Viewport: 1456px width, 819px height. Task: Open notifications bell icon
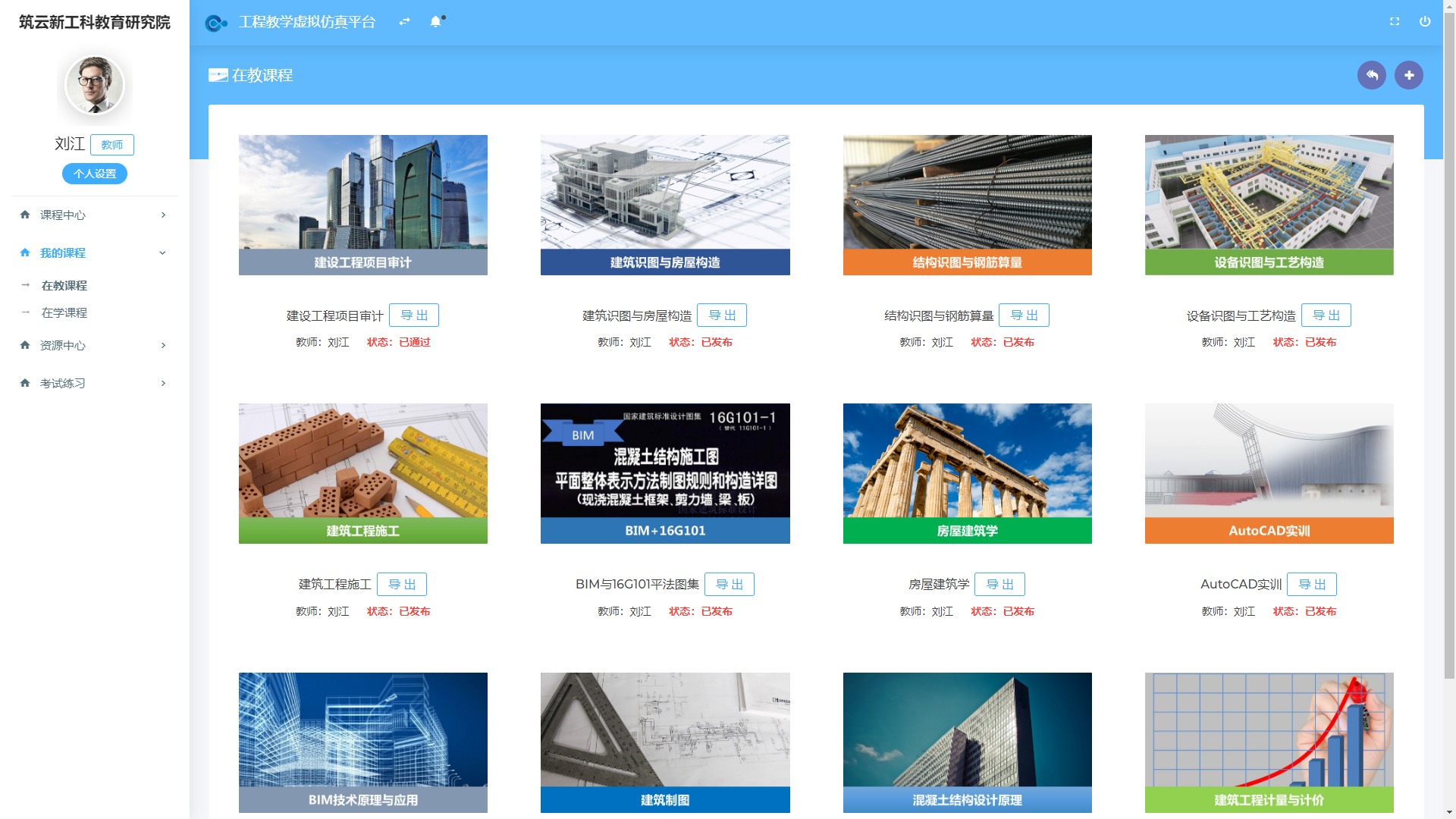(436, 22)
